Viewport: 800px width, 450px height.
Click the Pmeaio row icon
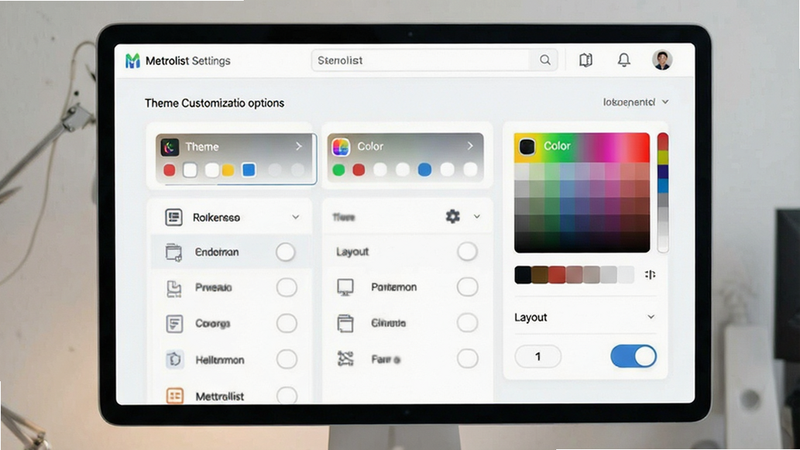(174, 288)
